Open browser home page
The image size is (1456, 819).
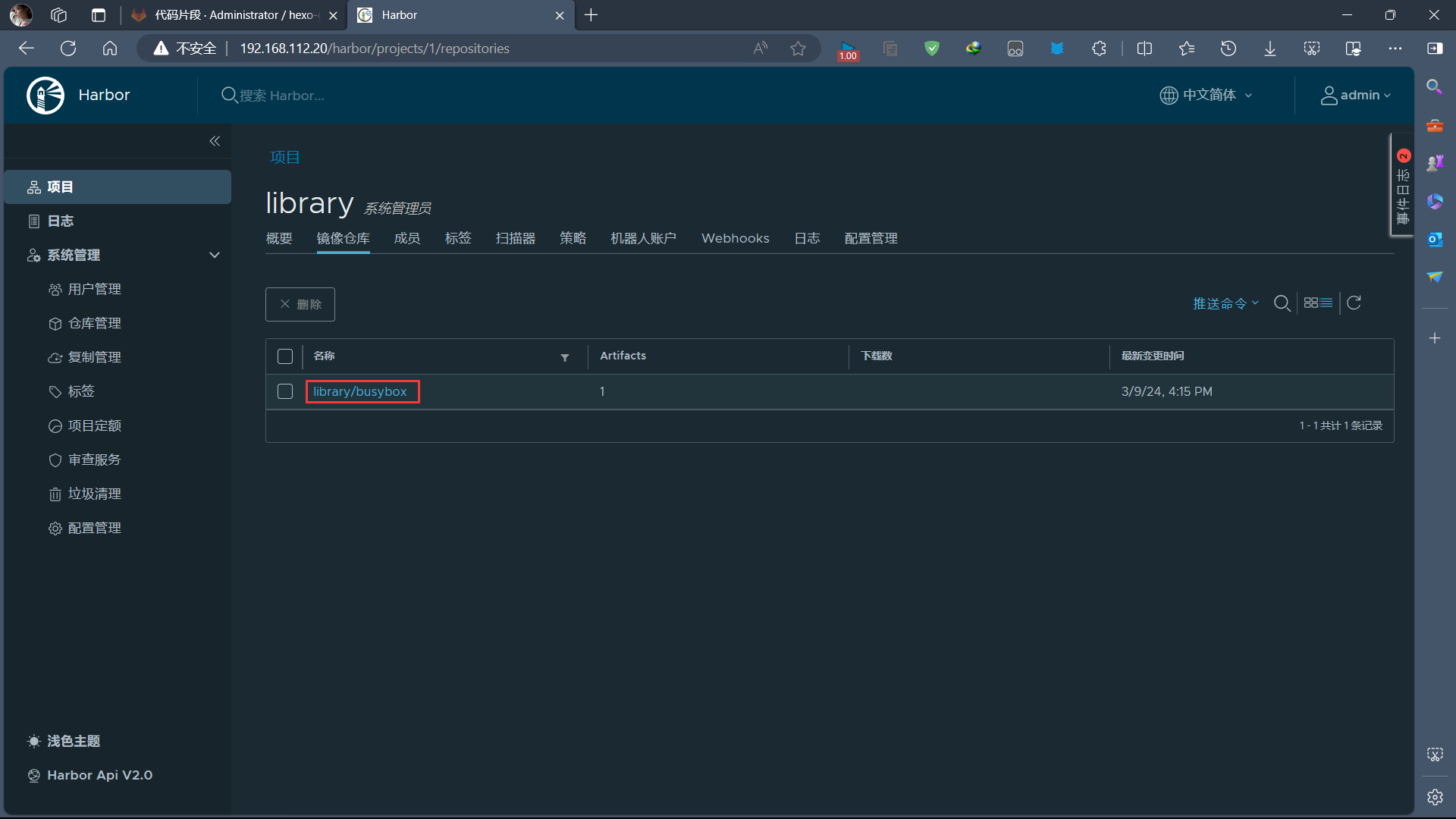pyautogui.click(x=110, y=49)
